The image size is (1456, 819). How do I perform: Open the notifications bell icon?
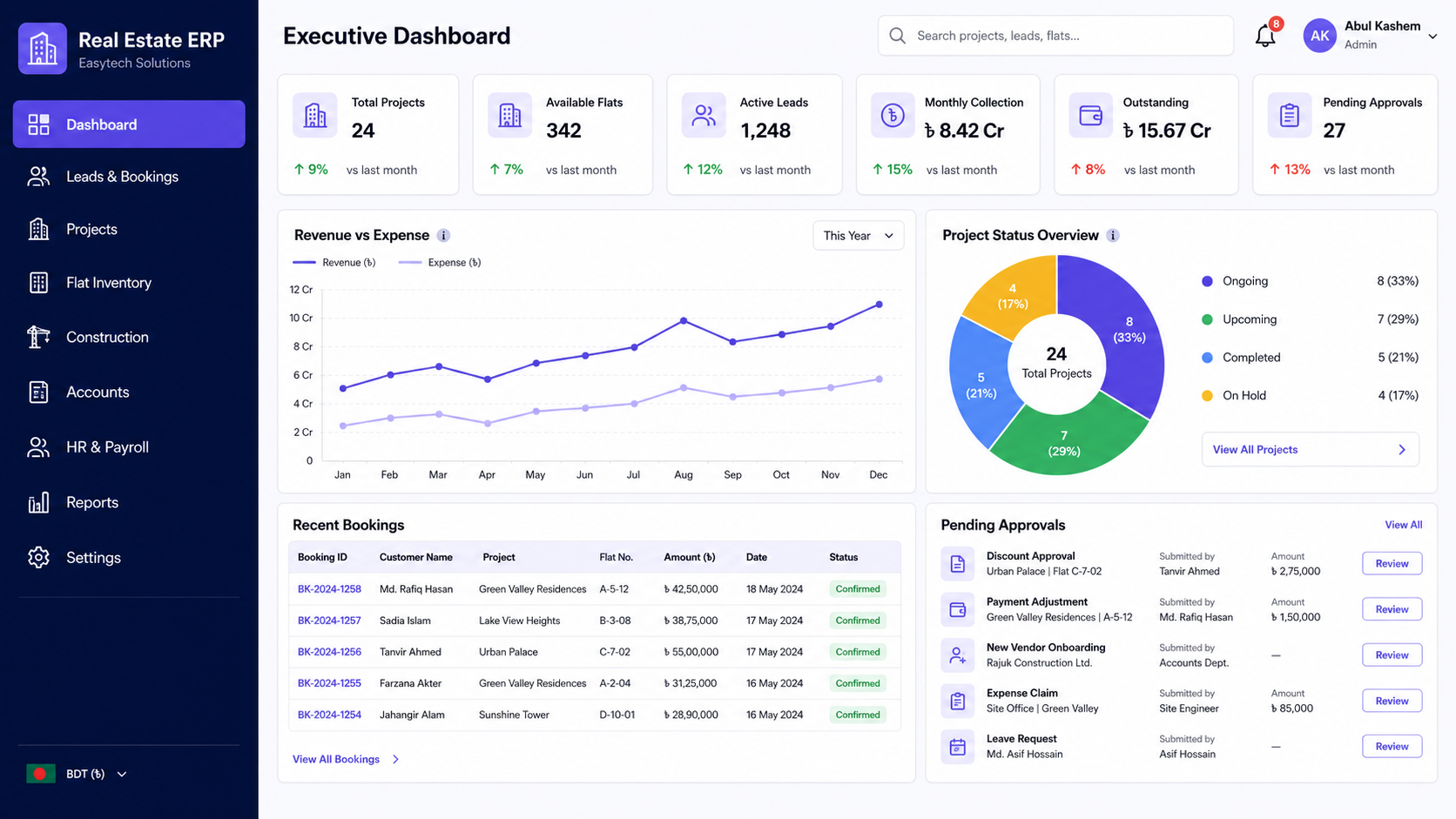[x=1265, y=36]
